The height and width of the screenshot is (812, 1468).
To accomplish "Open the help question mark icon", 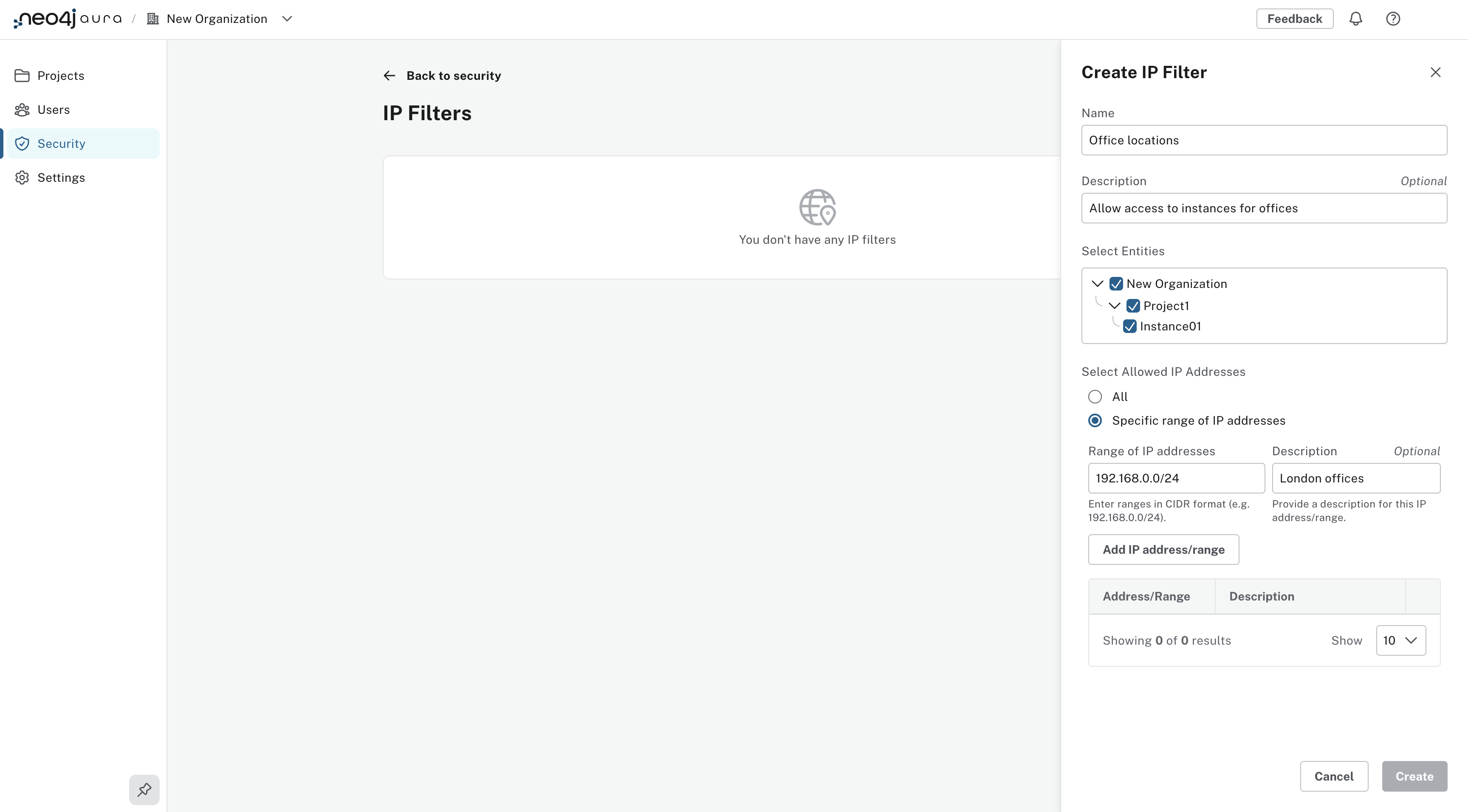I will [1392, 19].
